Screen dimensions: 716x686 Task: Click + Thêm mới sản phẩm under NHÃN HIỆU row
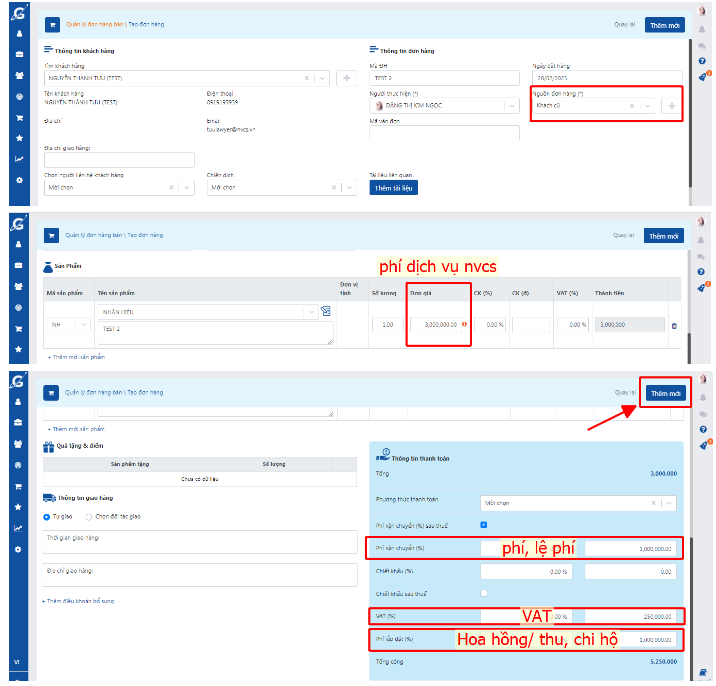(x=76, y=357)
